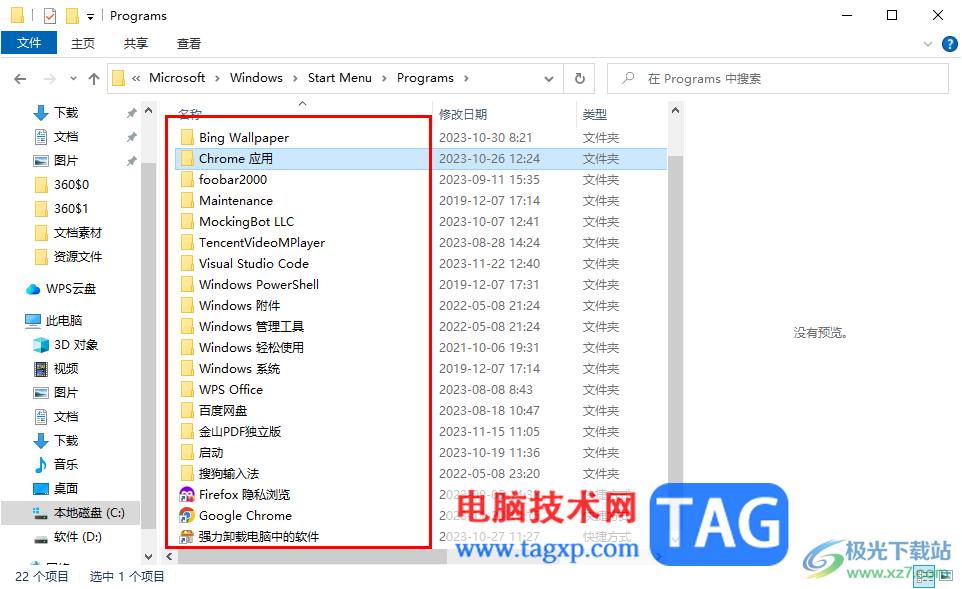The width and height of the screenshot is (962, 589).
Task: Select the Windows 轻松使用 folder
Action: [252, 348]
